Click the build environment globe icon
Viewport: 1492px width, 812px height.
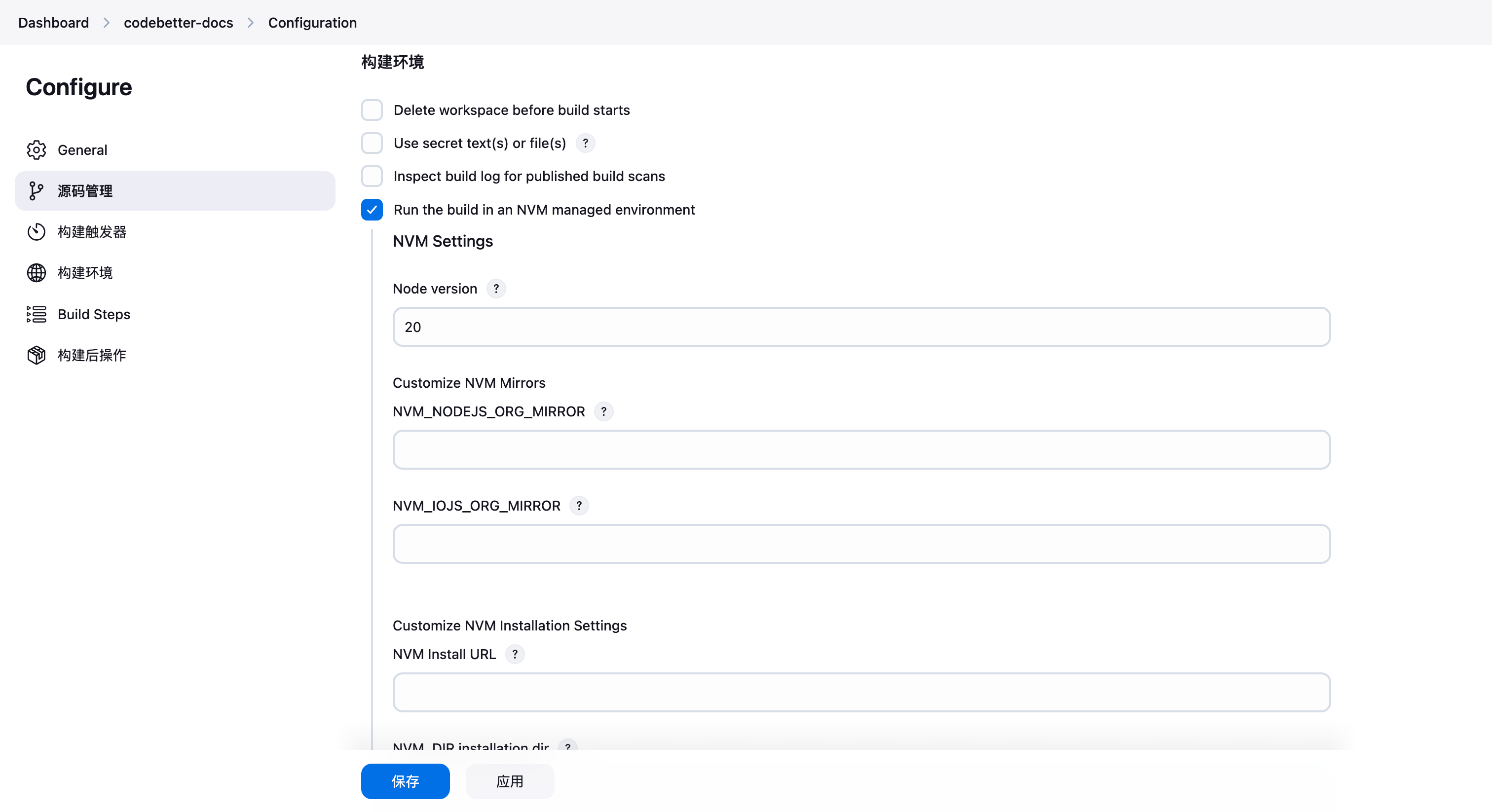pos(36,273)
